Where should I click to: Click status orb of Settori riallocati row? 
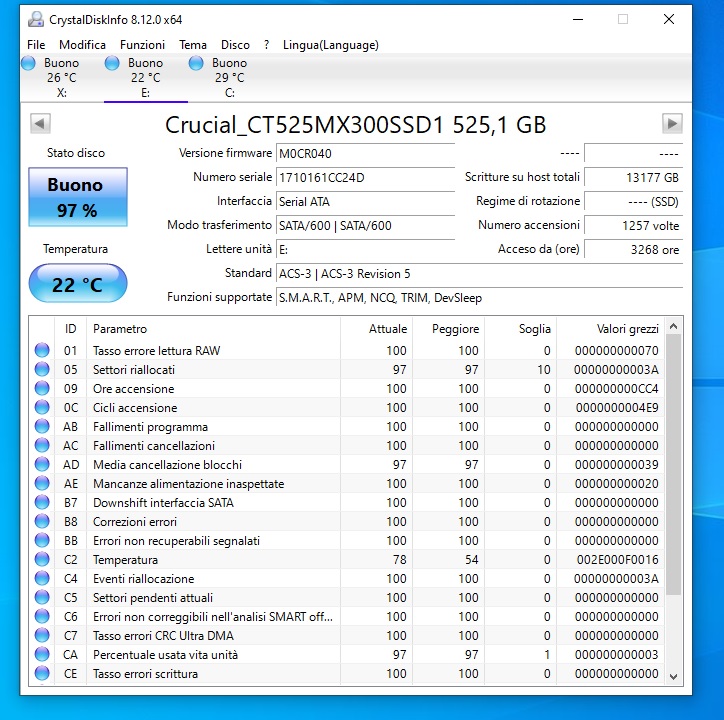coord(42,369)
